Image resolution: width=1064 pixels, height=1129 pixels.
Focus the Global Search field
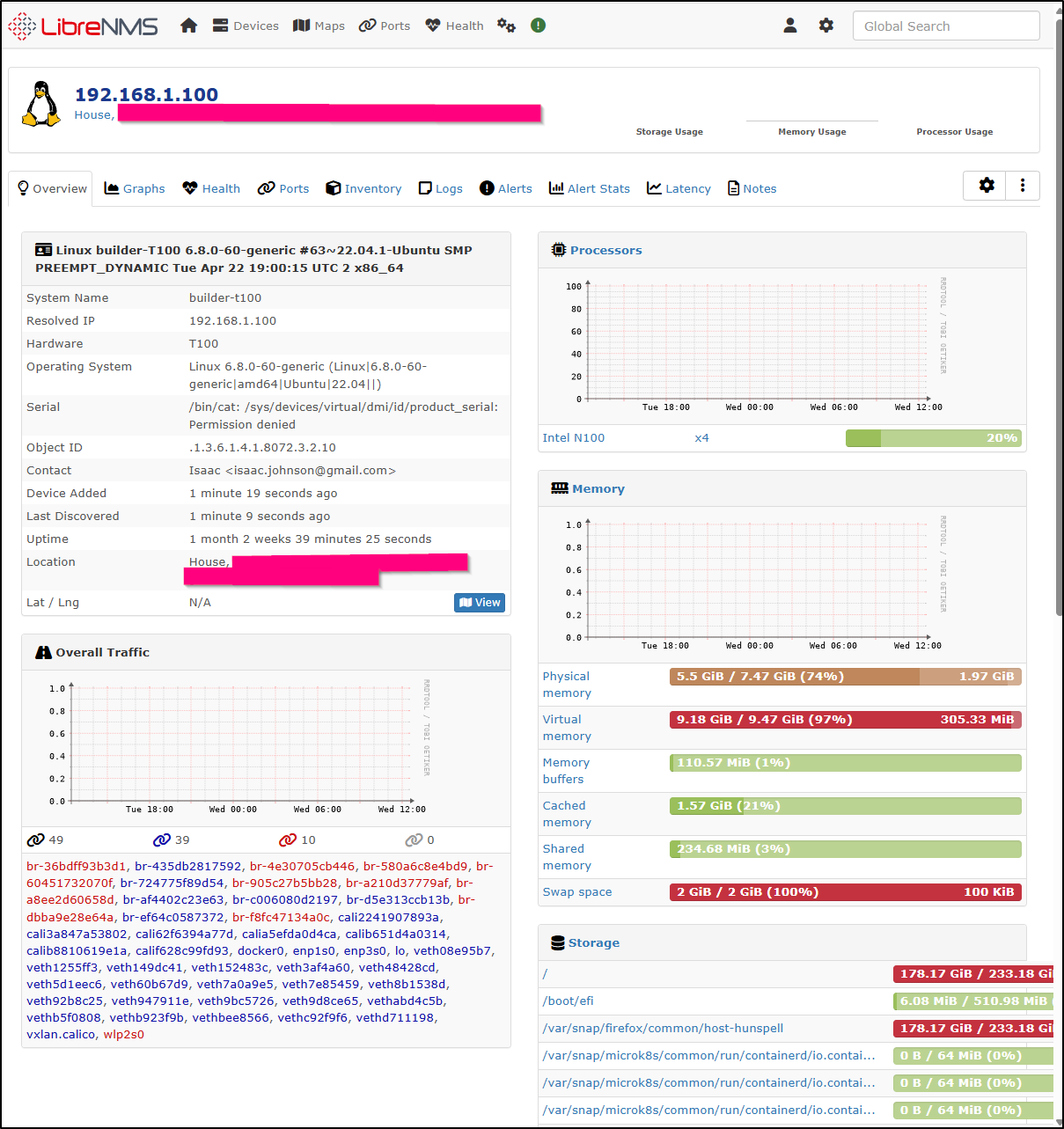point(946,26)
